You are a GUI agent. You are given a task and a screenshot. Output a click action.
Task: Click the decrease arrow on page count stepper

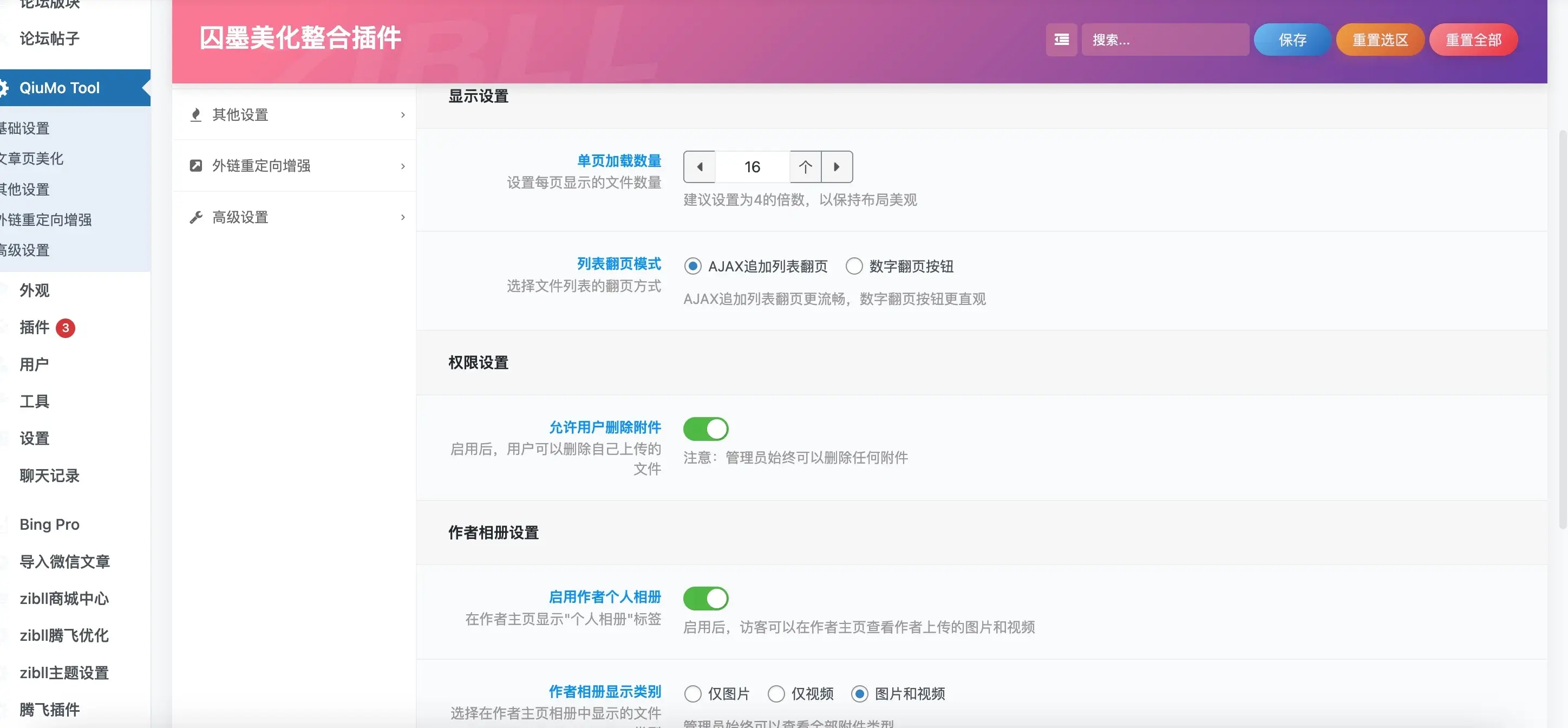click(x=700, y=167)
